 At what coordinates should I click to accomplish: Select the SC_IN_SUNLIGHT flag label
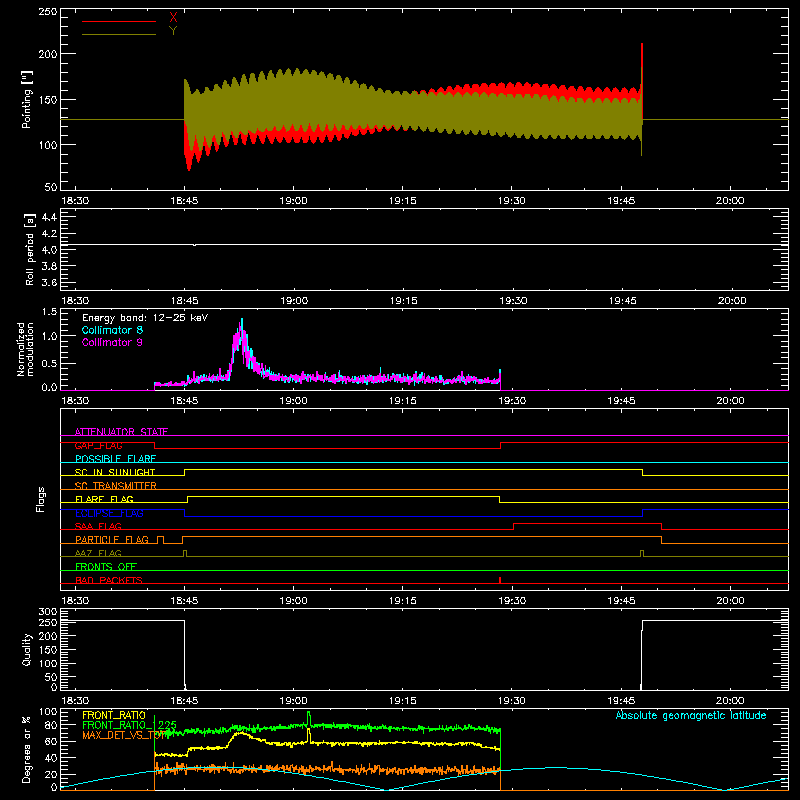click(x=115, y=472)
